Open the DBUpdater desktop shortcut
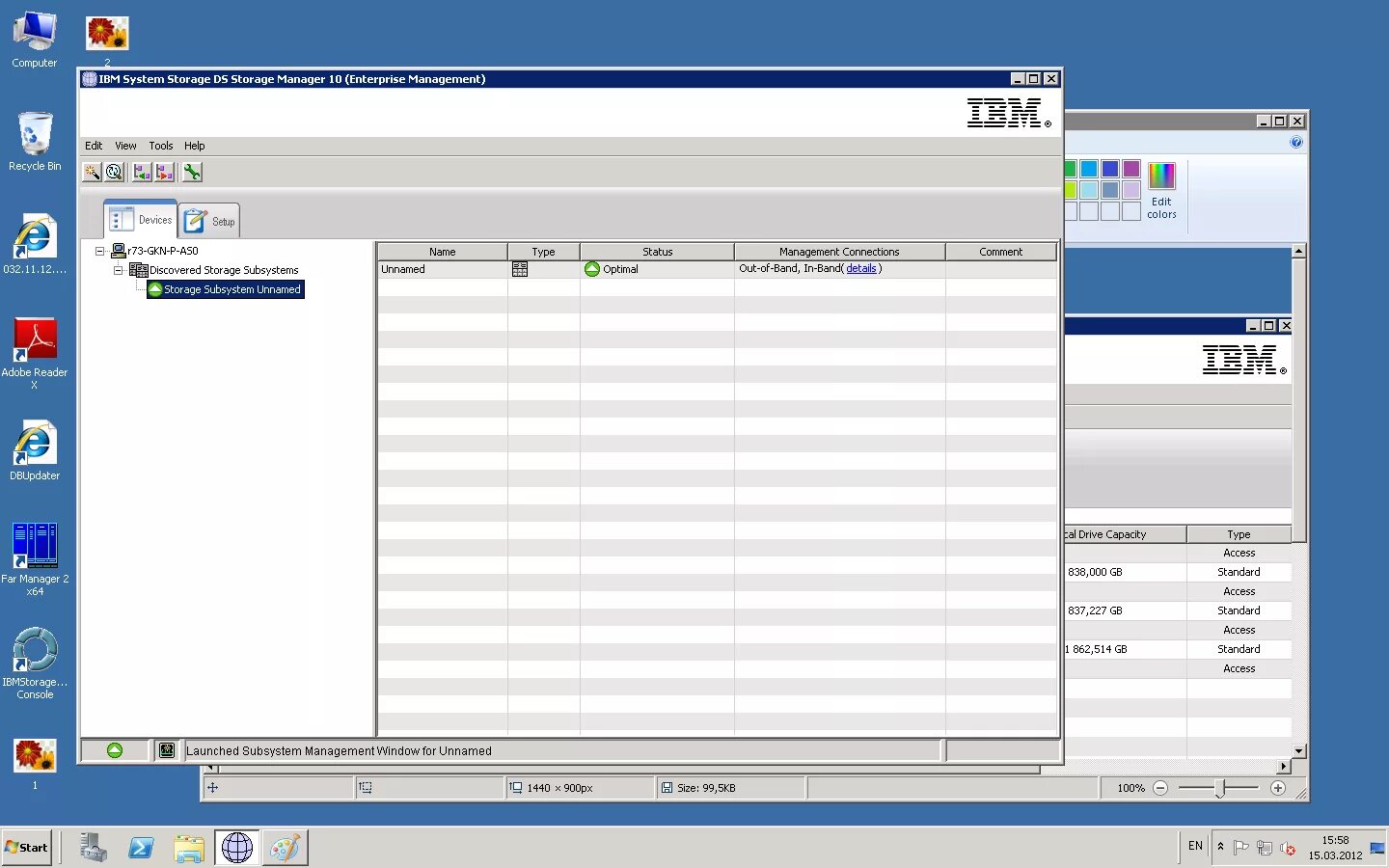Screen dimensions: 1389x868 [x=35, y=450]
